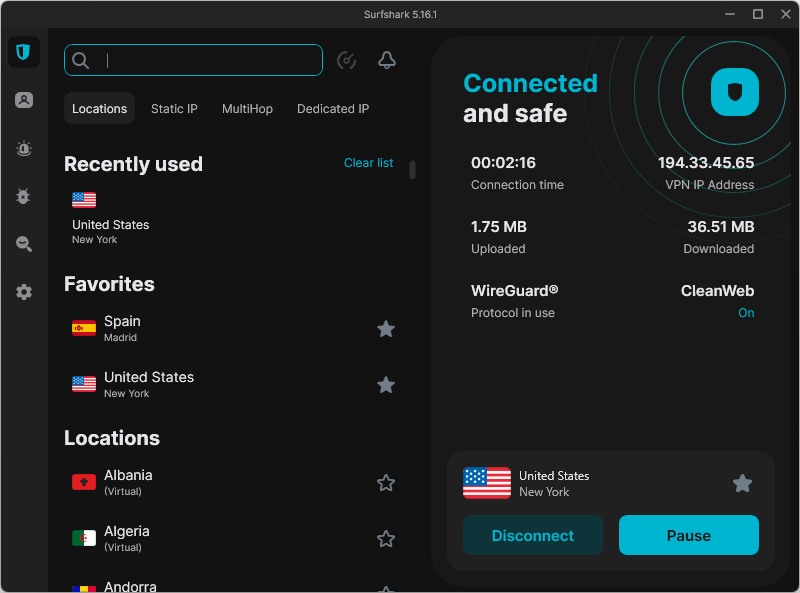800x593 pixels.
Task: Open the notifications bell
Action: tap(387, 60)
